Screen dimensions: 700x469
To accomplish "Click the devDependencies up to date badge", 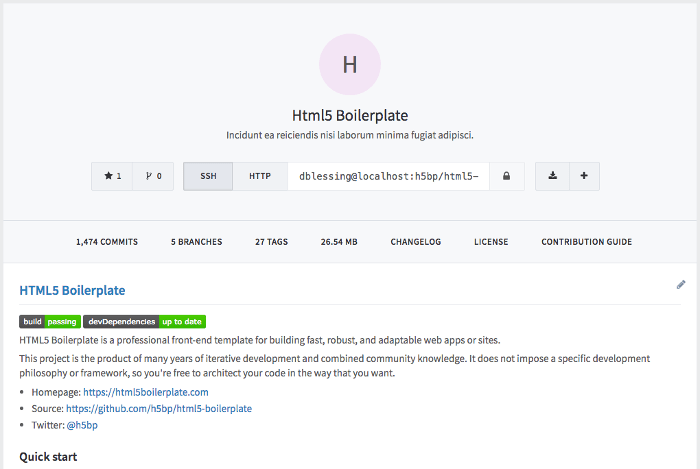I will [x=145, y=322].
